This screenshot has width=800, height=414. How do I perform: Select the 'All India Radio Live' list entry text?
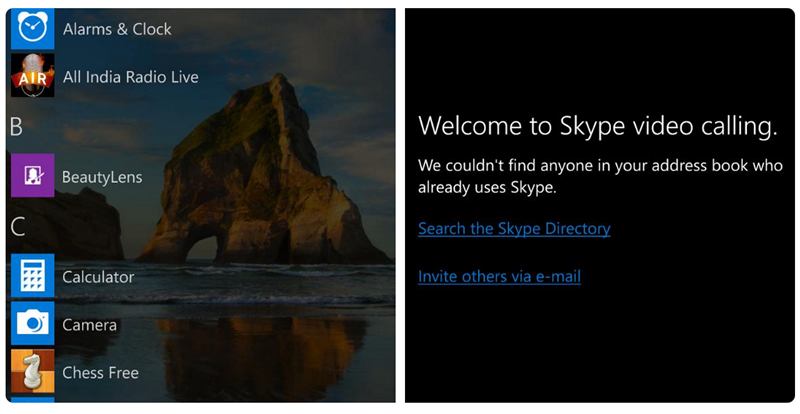pyautogui.click(x=131, y=77)
